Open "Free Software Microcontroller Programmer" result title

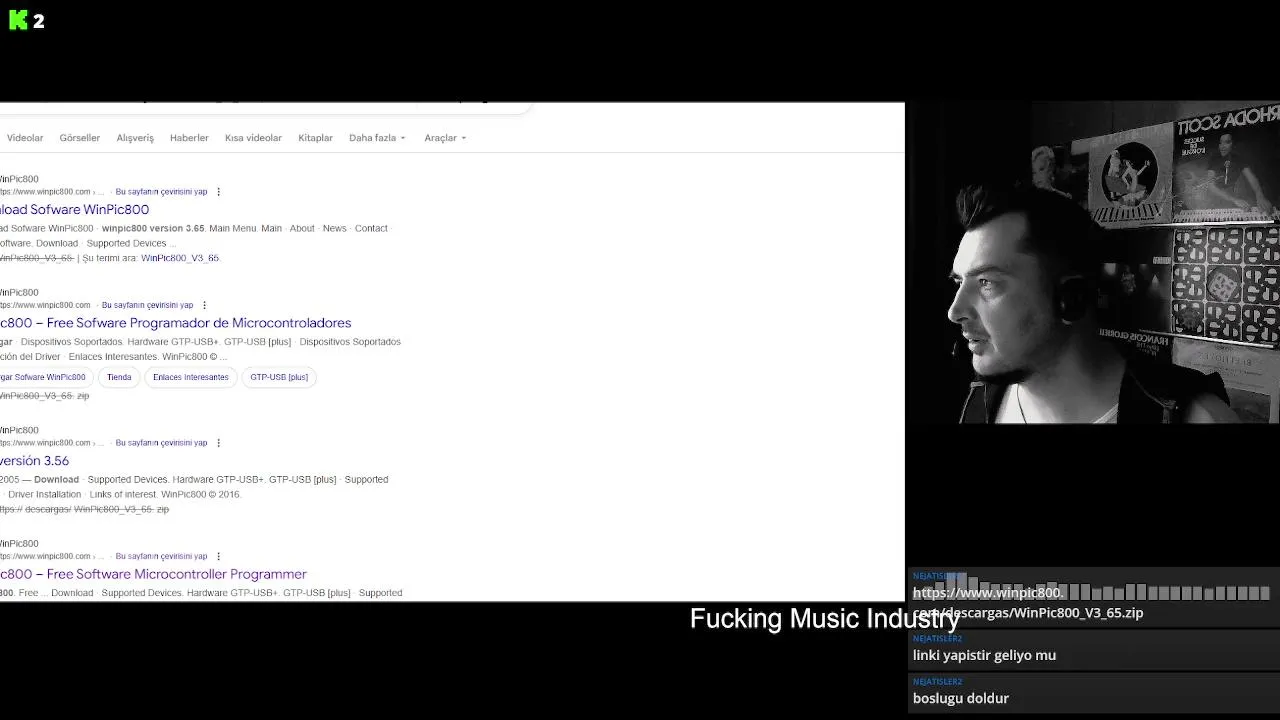click(x=153, y=574)
